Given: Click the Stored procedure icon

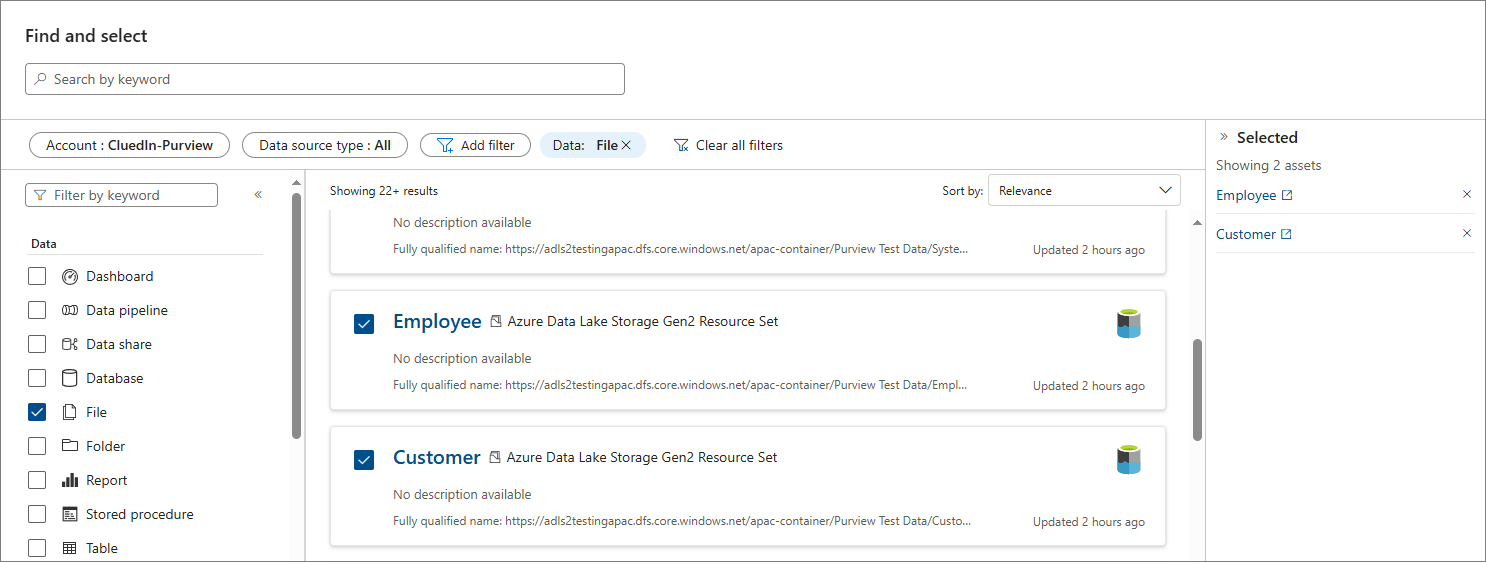Looking at the screenshot, I should (x=70, y=514).
